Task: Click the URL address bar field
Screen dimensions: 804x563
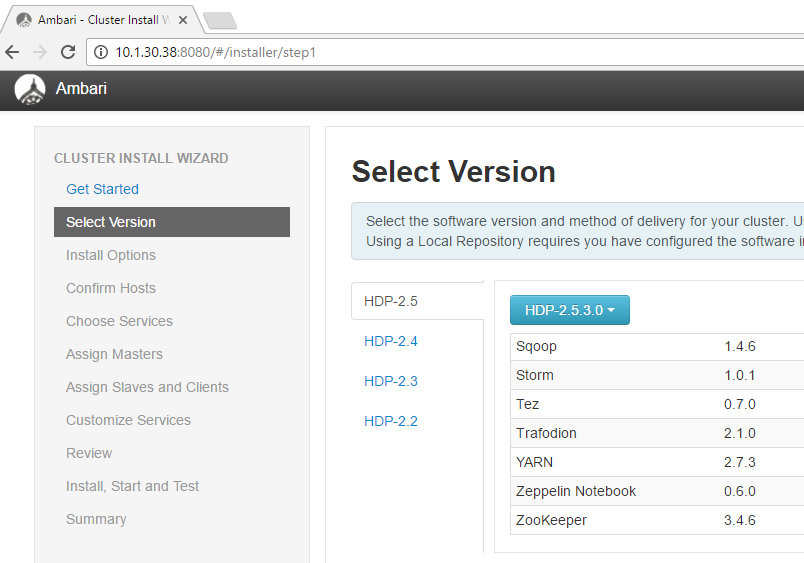Action: (450, 52)
